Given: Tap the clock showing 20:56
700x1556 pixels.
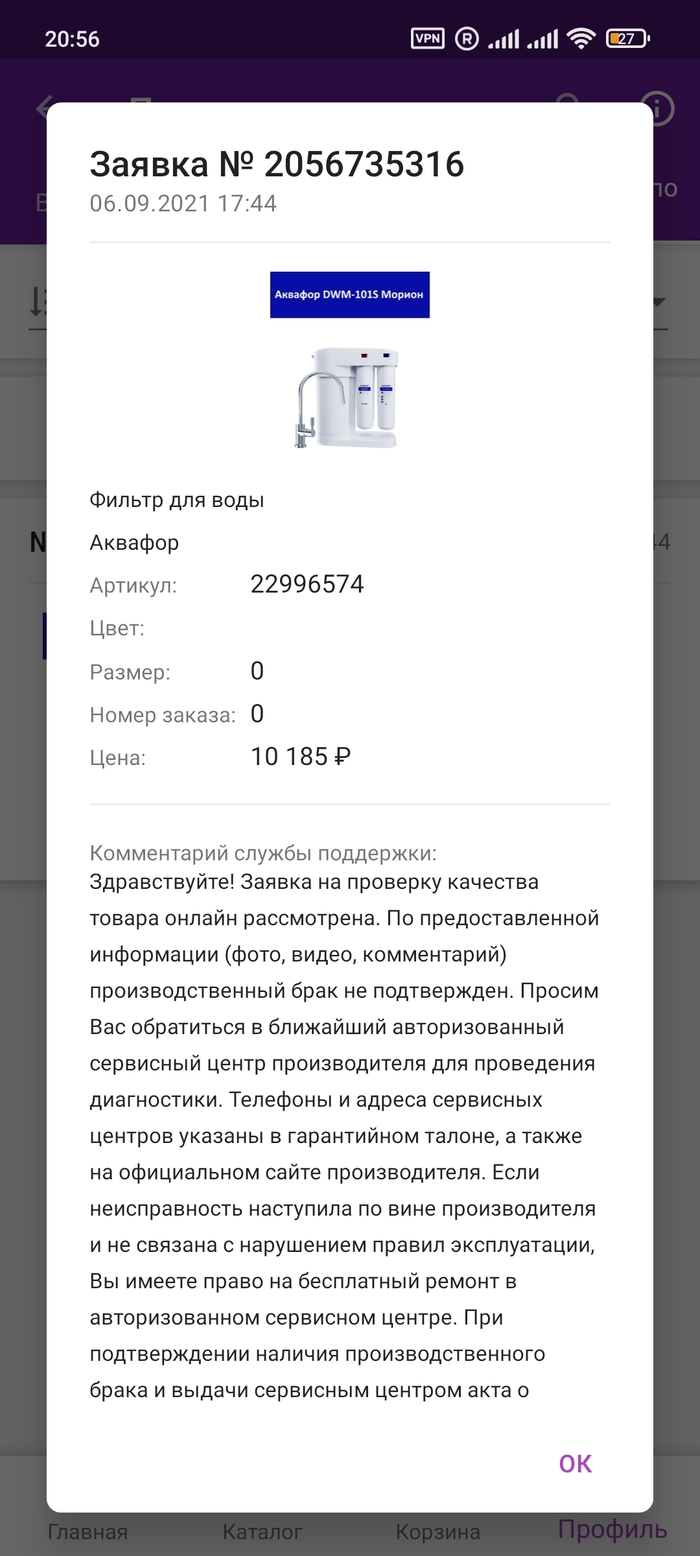Looking at the screenshot, I should (x=72, y=39).
